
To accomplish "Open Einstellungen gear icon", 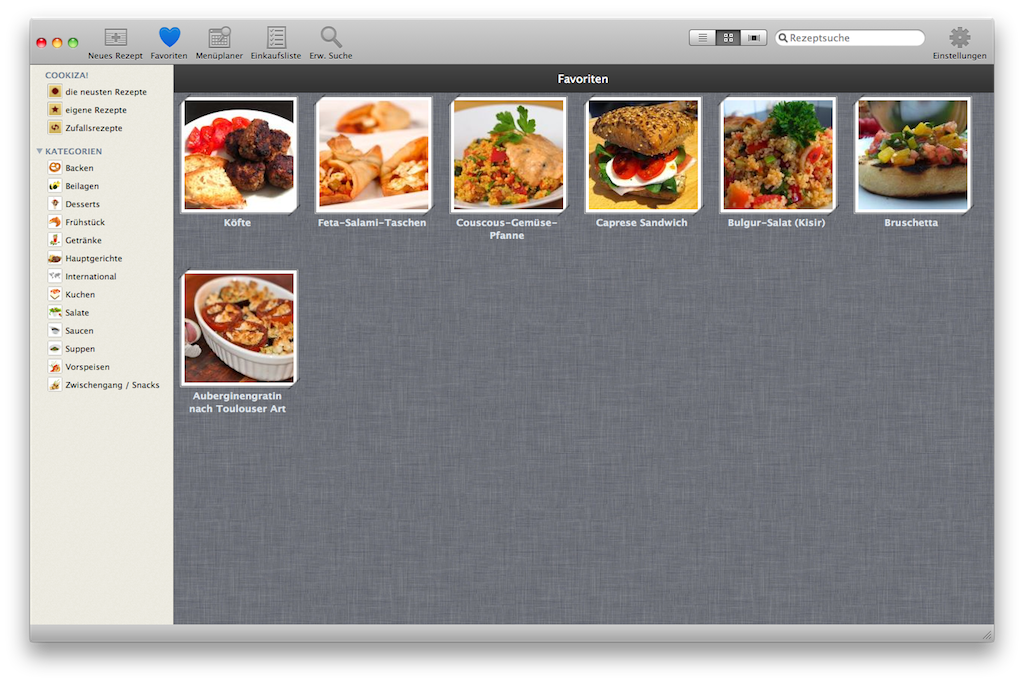I will (959, 37).
